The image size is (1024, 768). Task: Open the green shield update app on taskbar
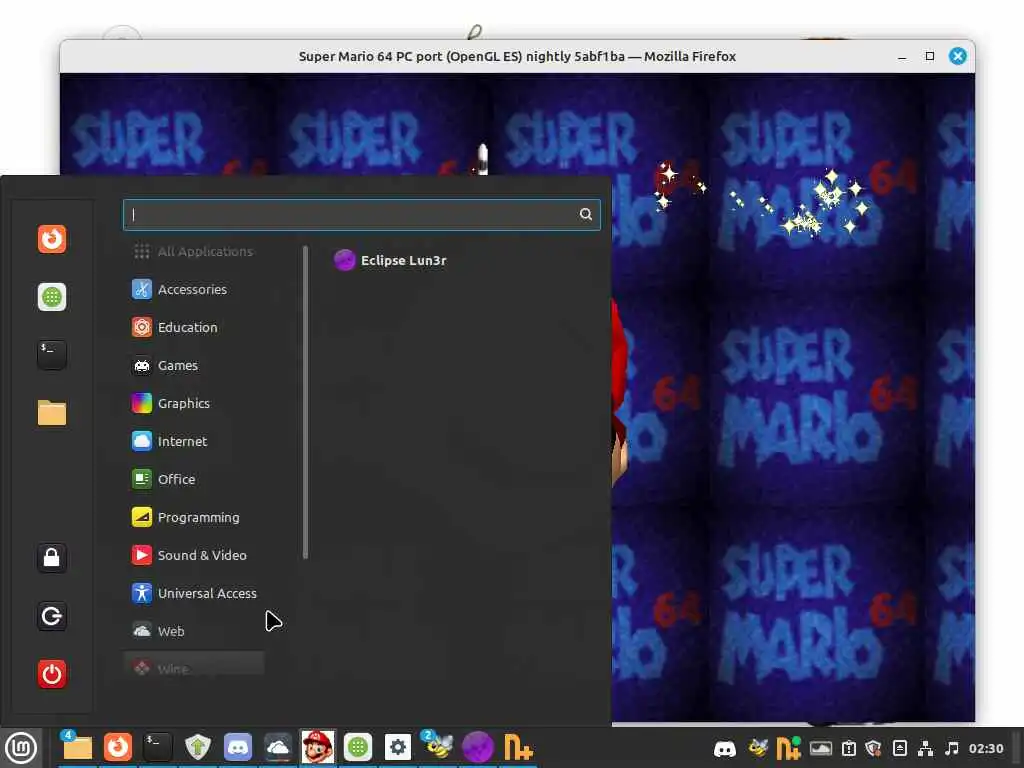pyautogui.click(x=197, y=747)
